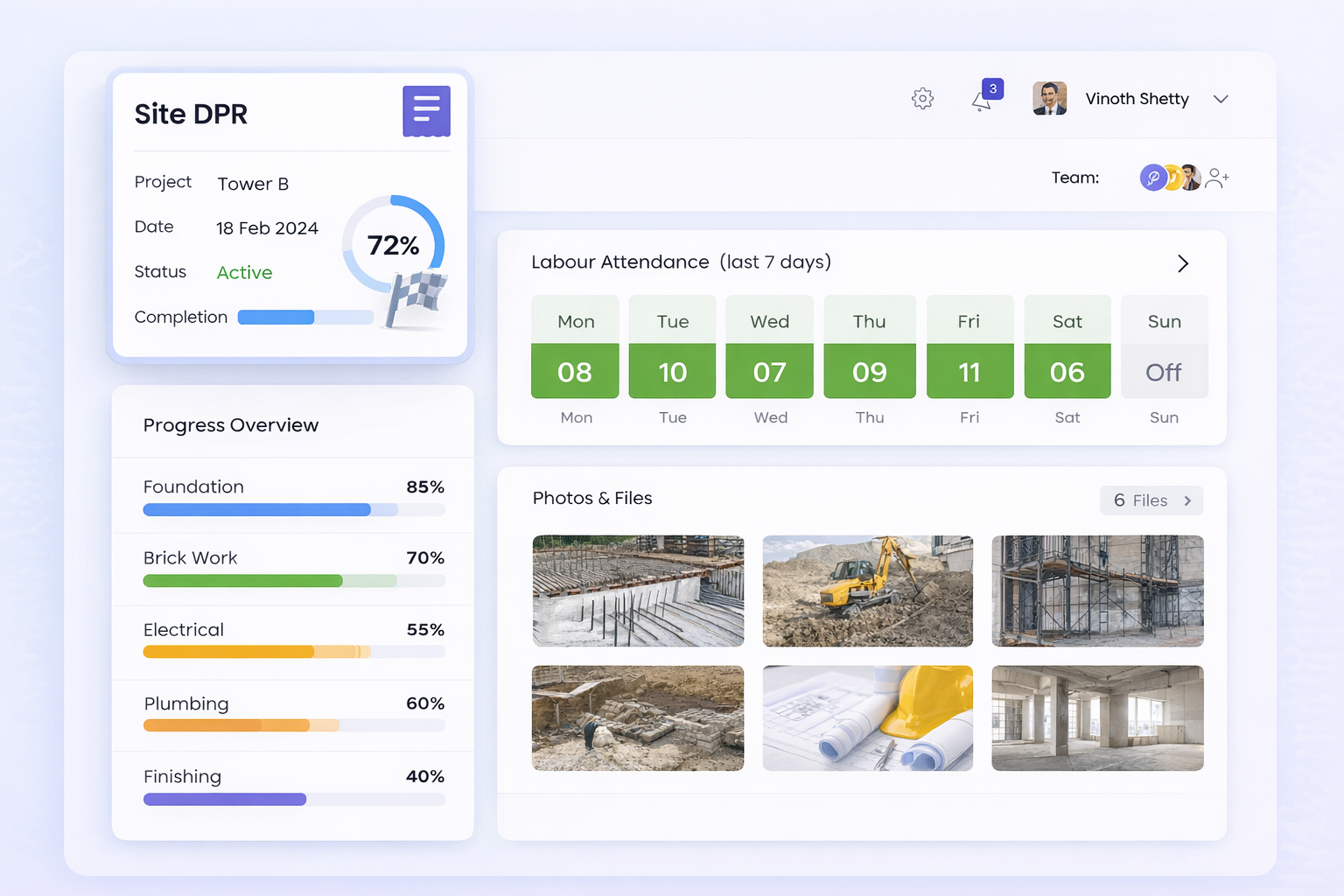Click the Finishing progress bar
Image resolution: width=1344 pixels, height=896 pixels.
(294, 799)
